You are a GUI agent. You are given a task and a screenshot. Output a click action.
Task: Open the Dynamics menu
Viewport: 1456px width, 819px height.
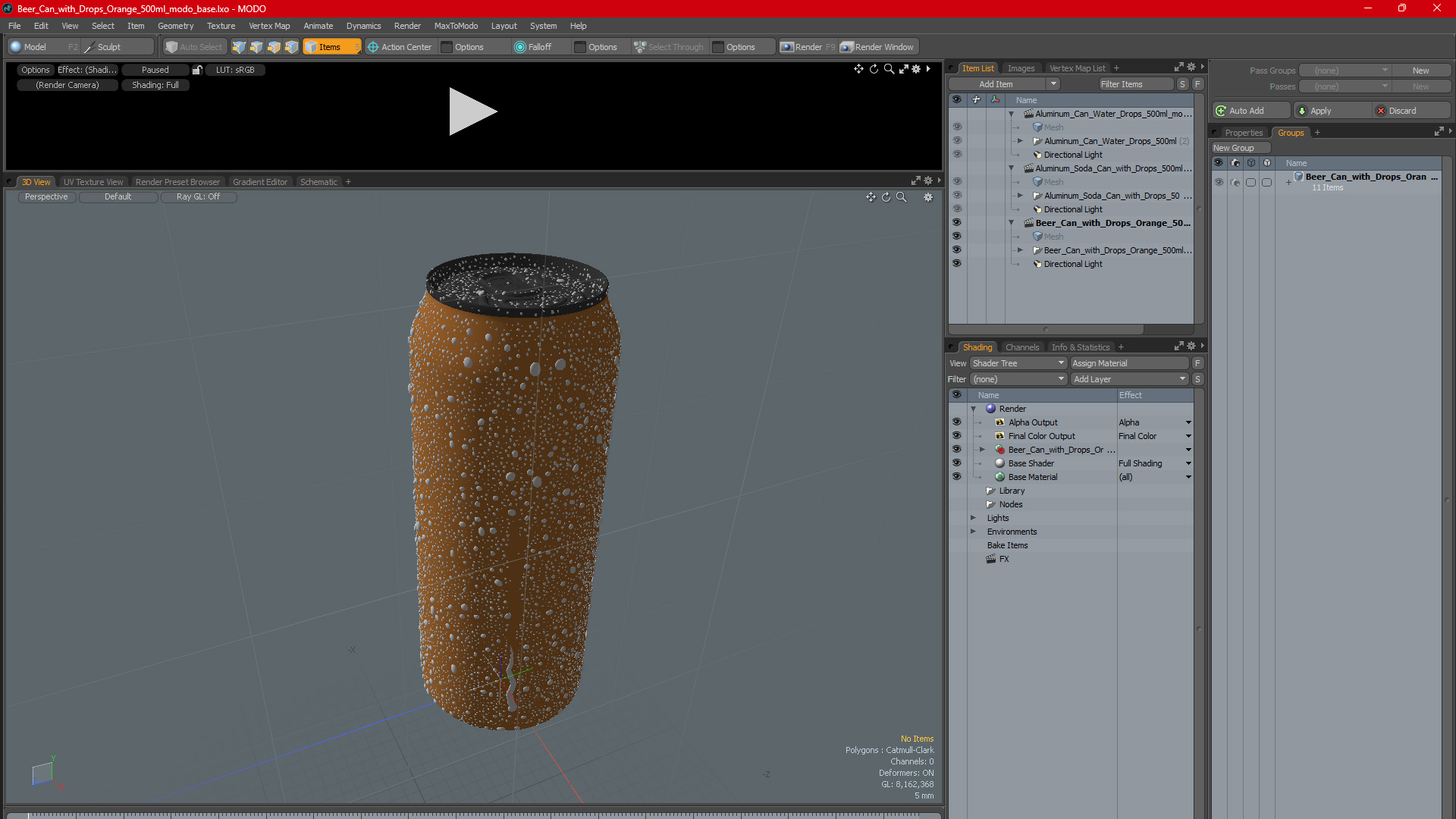pyautogui.click(x=363, y=26)
